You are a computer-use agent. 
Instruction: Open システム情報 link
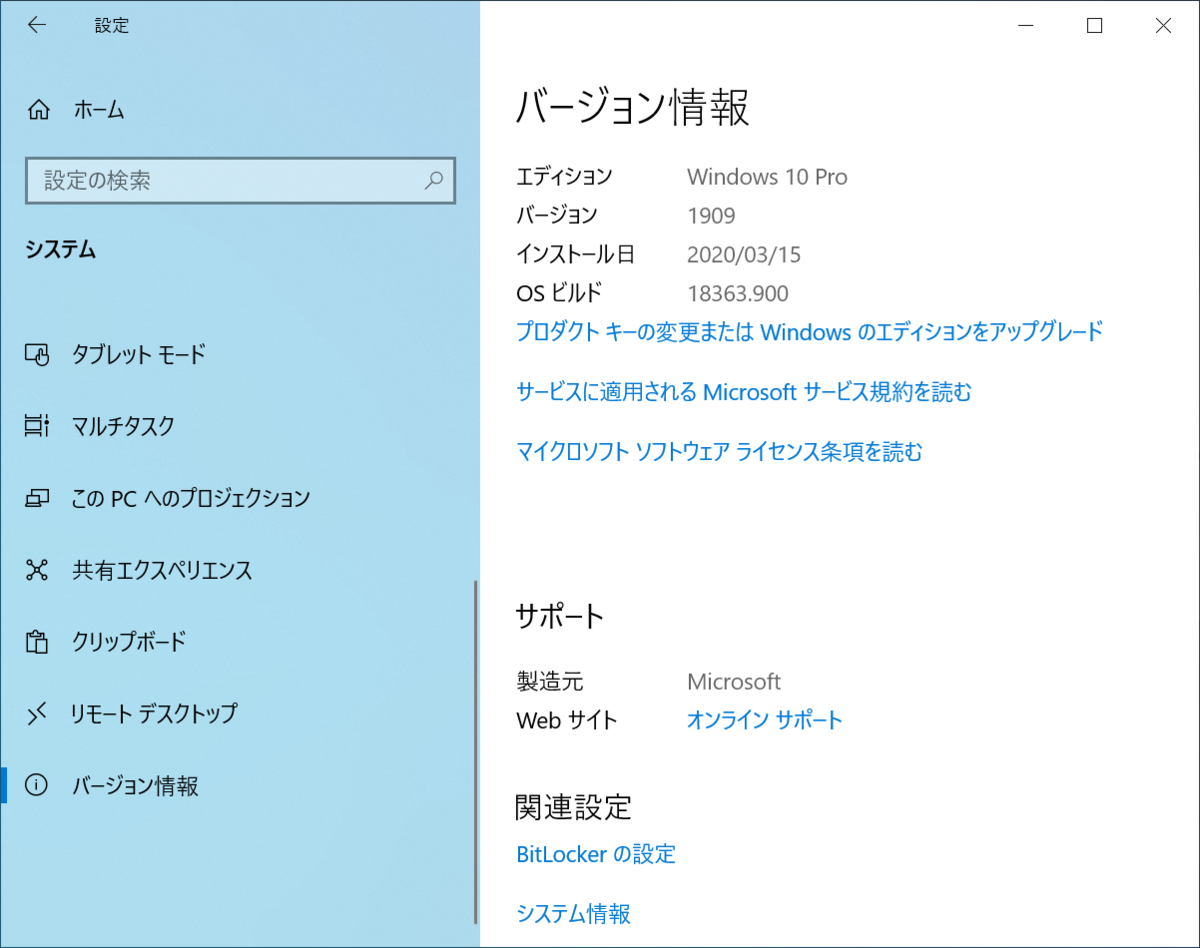click(x=573, y=913)
